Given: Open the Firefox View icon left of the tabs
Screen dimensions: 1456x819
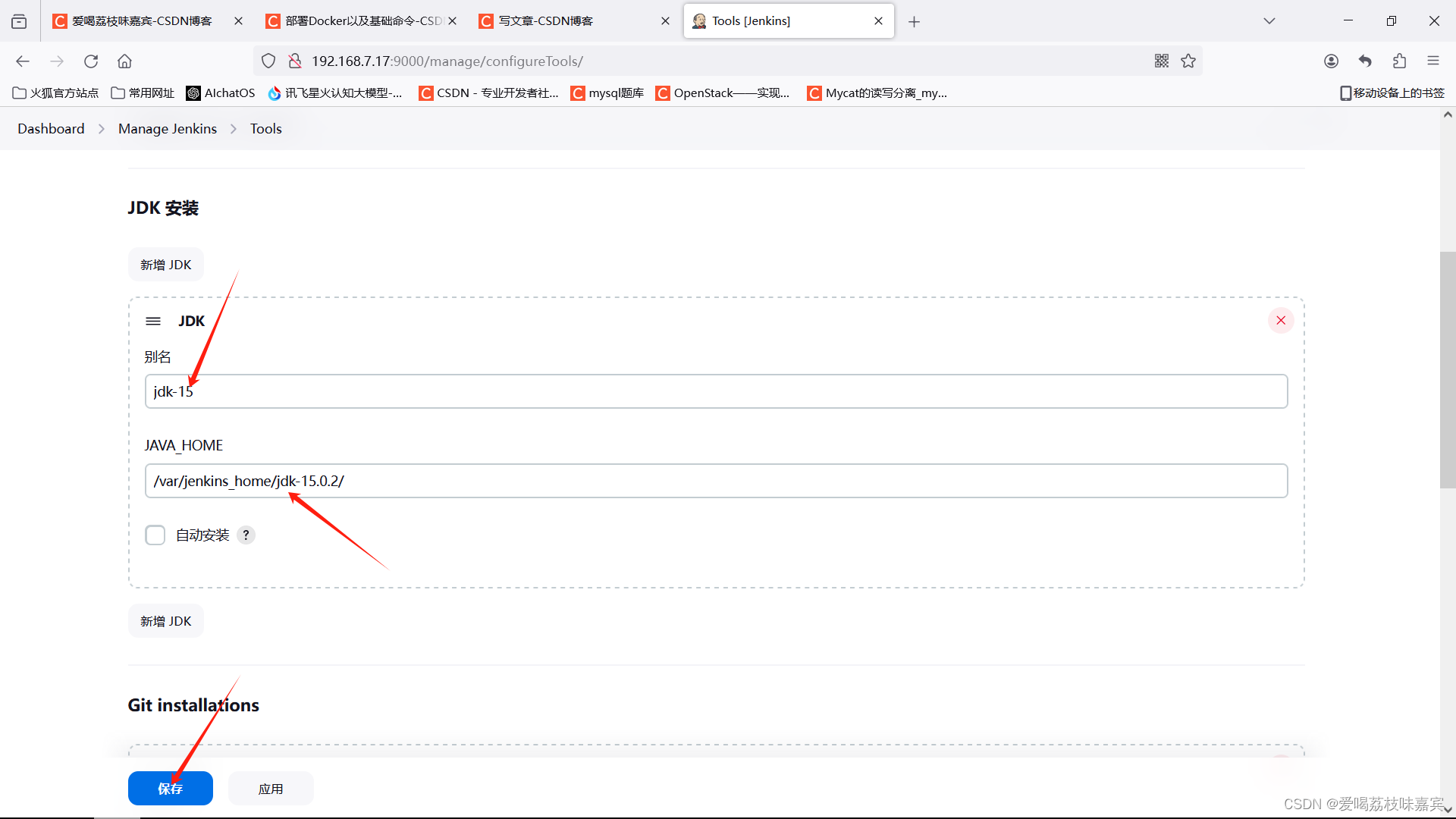Looking at the screenshot, I should point(19,21).
